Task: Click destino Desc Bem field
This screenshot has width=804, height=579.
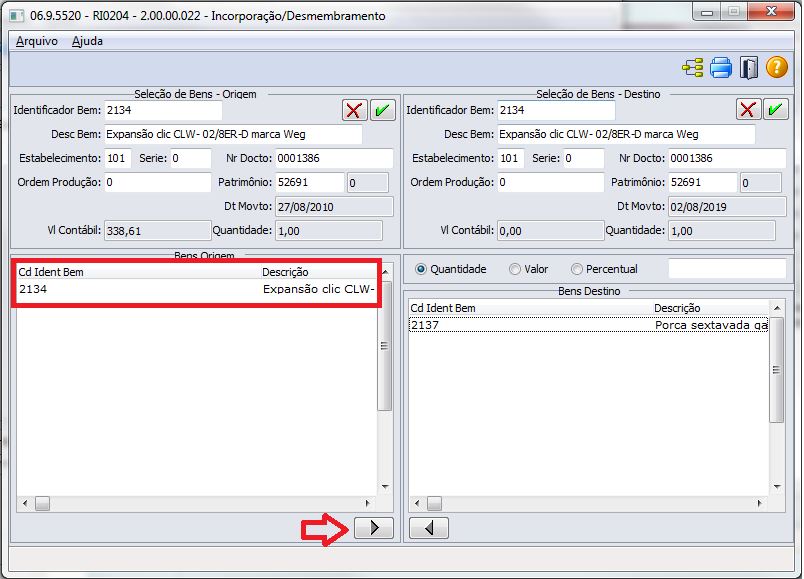Action: click(626, 134)
